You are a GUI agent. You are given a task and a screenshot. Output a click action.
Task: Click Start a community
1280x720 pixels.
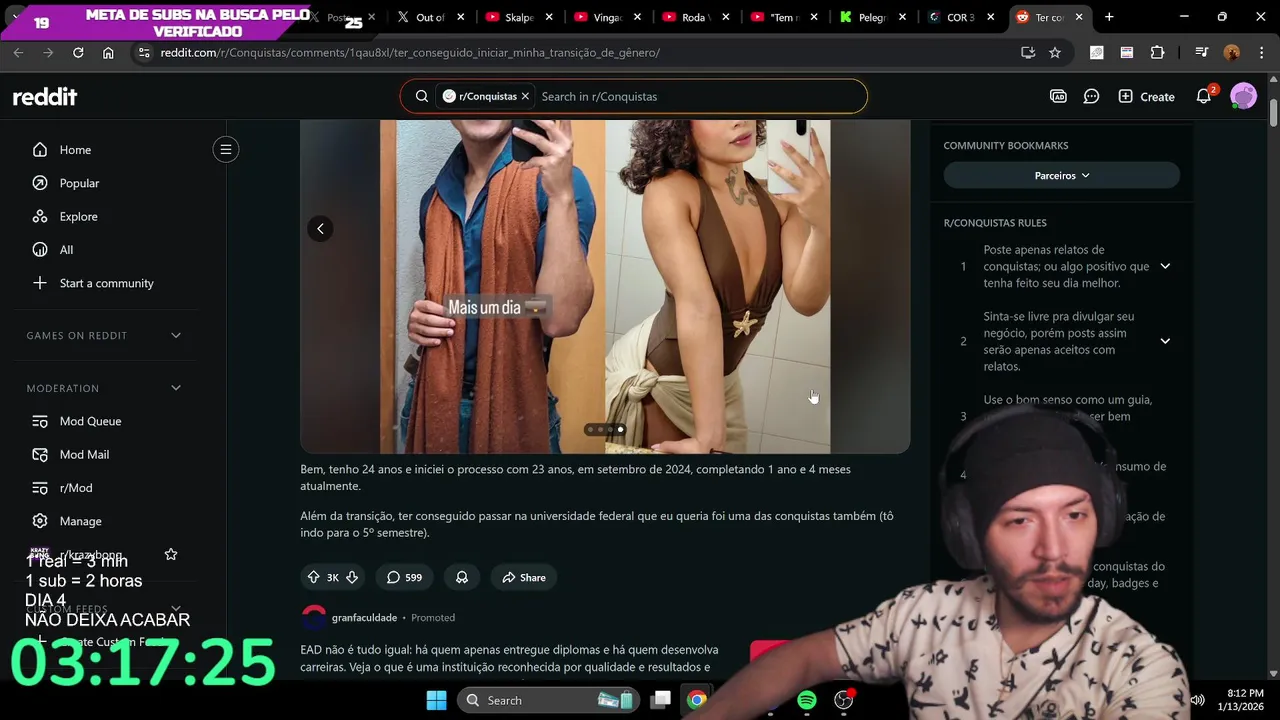tap(106, 283)
